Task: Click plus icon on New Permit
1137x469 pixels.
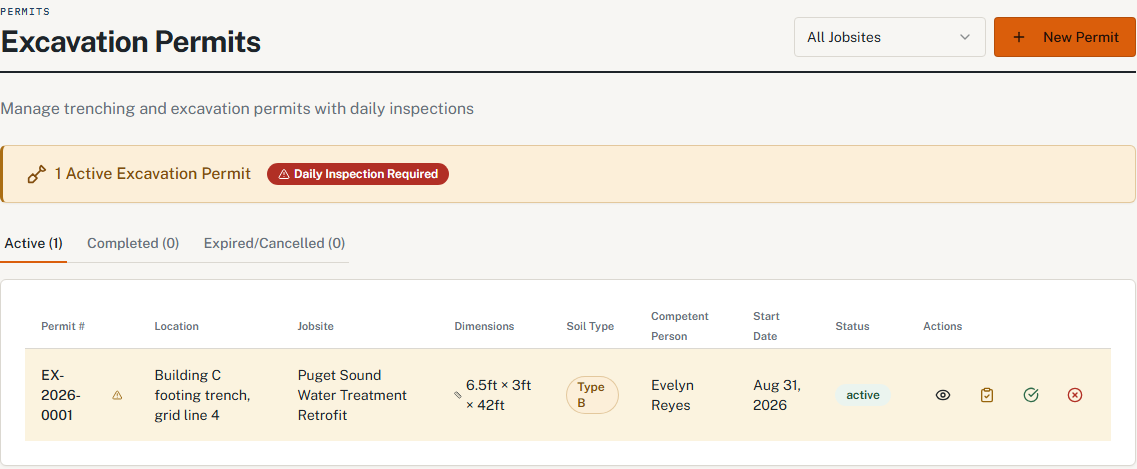Action: point(1019,37)
